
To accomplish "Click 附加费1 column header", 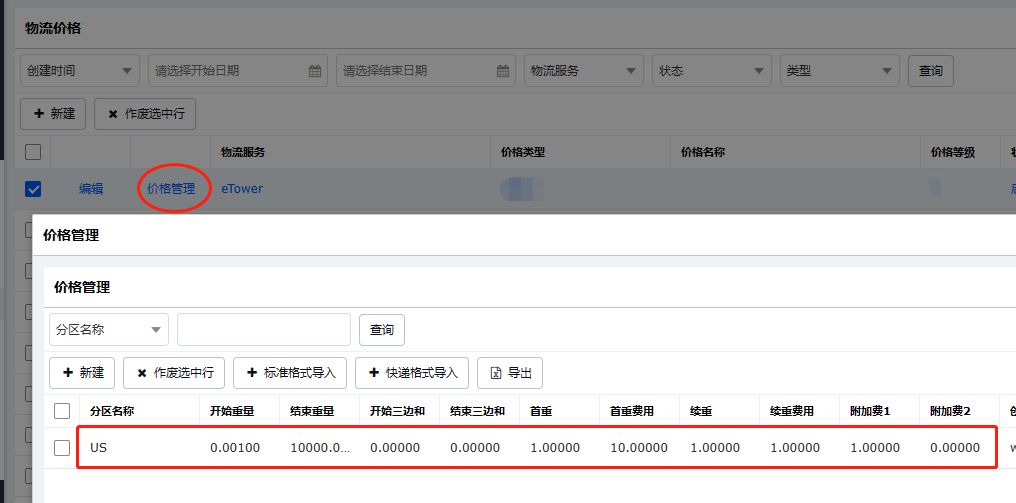I will (x=870, y=411).
